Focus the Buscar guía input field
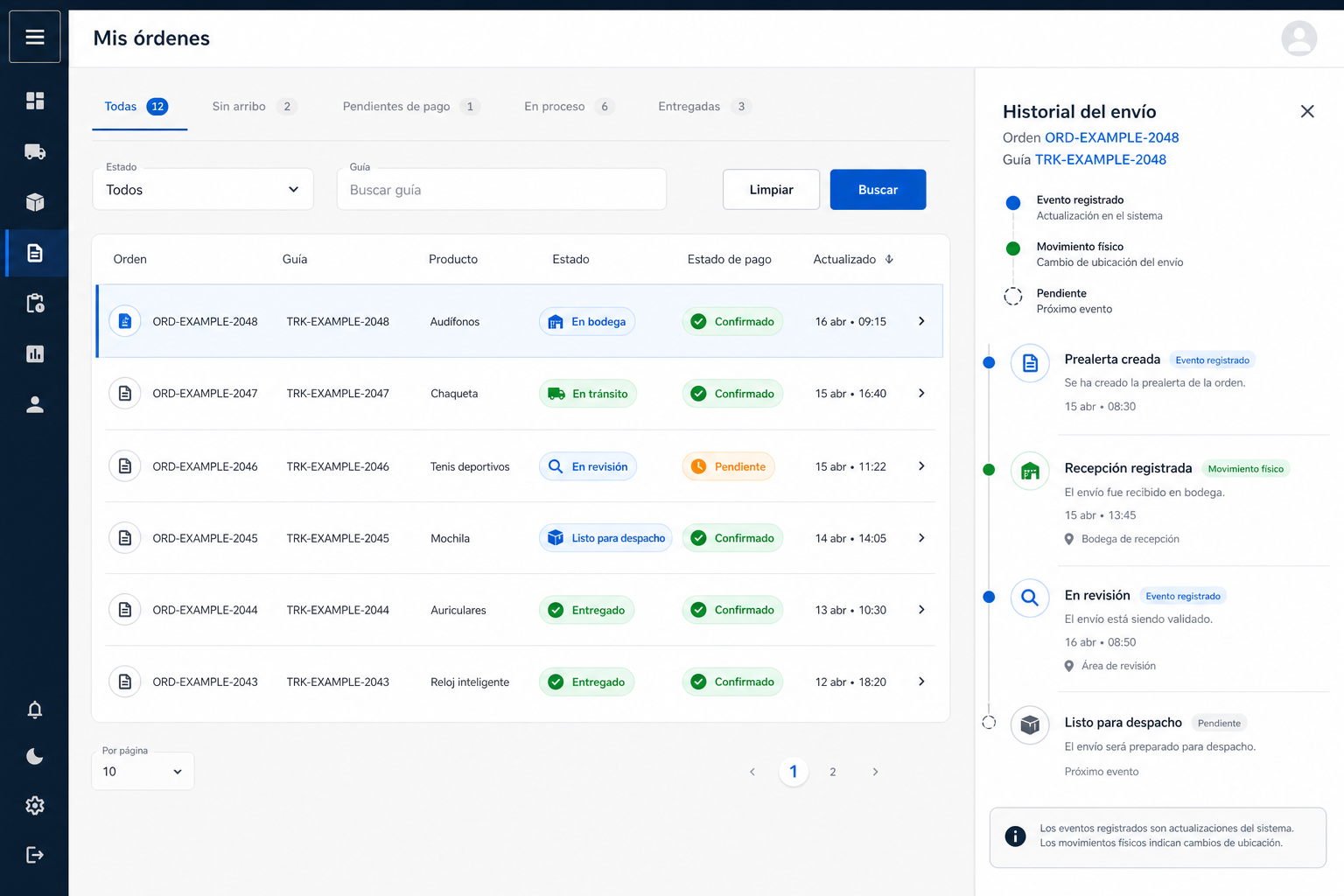Screen dimensions: 1344x896 (x=501, y=189)
